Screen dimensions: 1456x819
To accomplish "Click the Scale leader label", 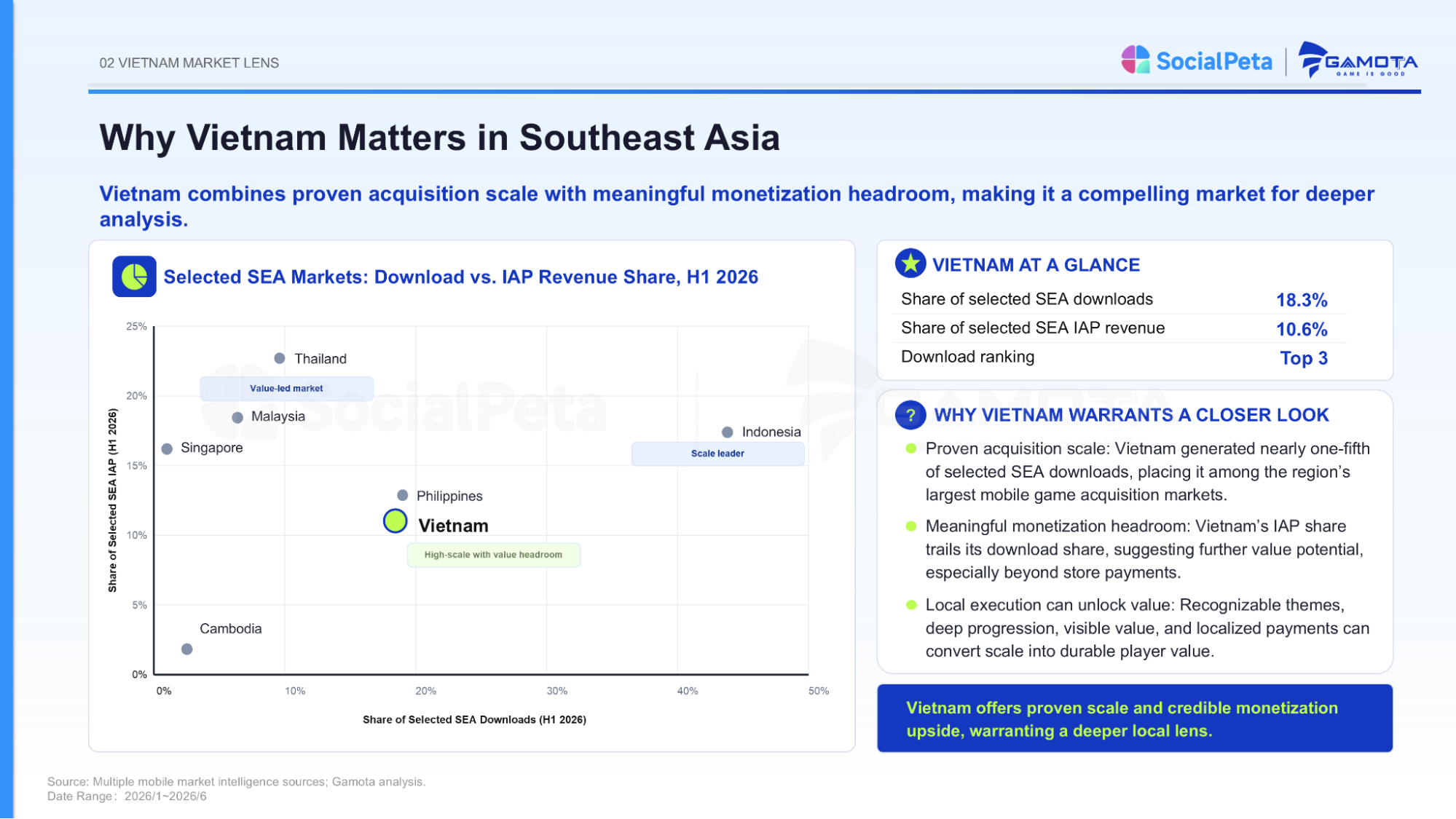I will click(x=717, y=454).
